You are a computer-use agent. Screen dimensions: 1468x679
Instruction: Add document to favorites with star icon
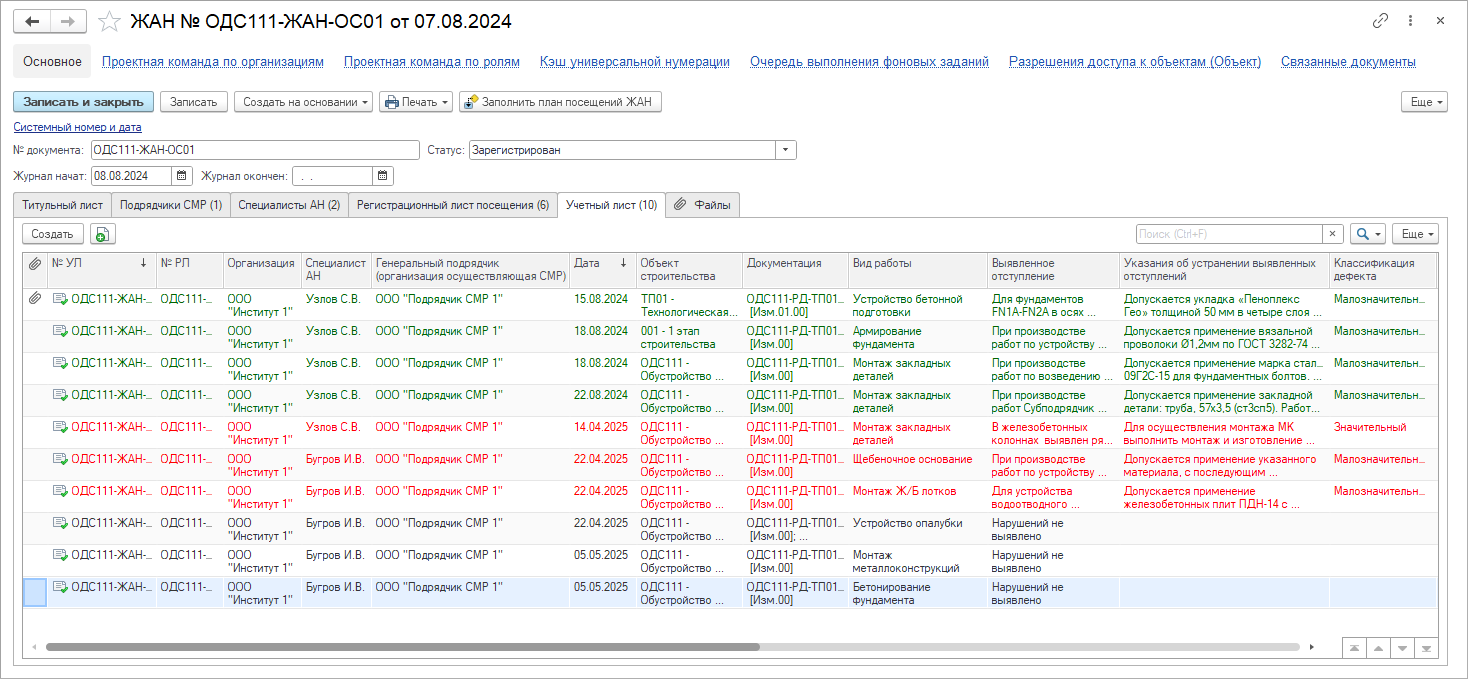[110, 21]
